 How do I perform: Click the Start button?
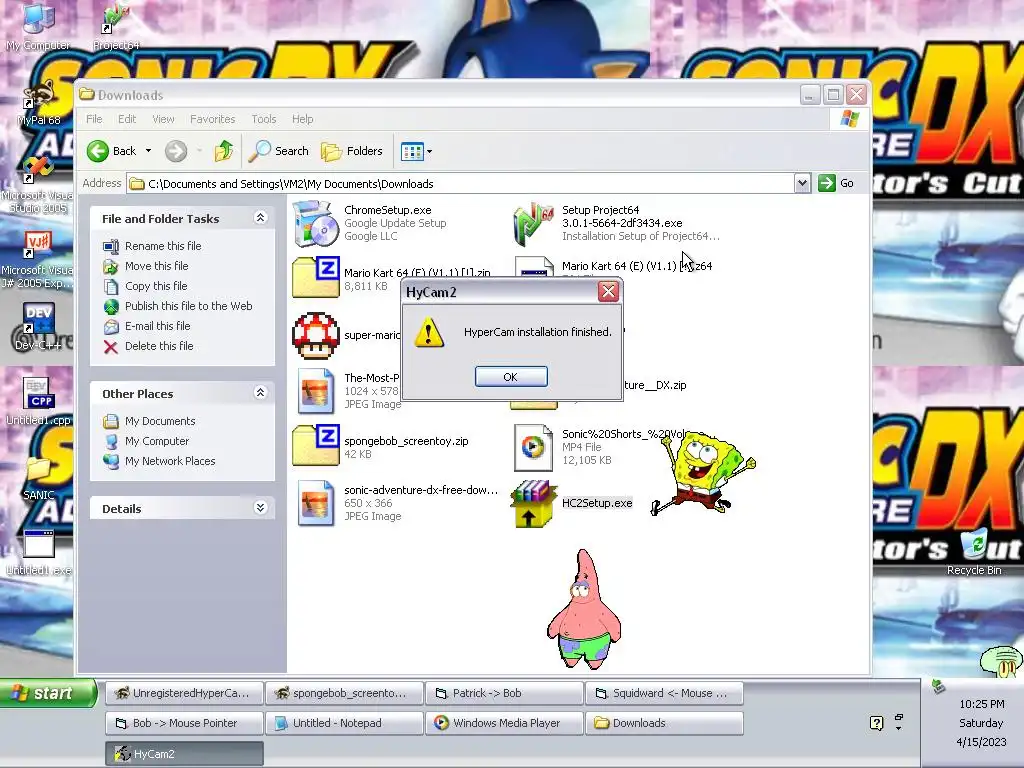click(48, 693)
